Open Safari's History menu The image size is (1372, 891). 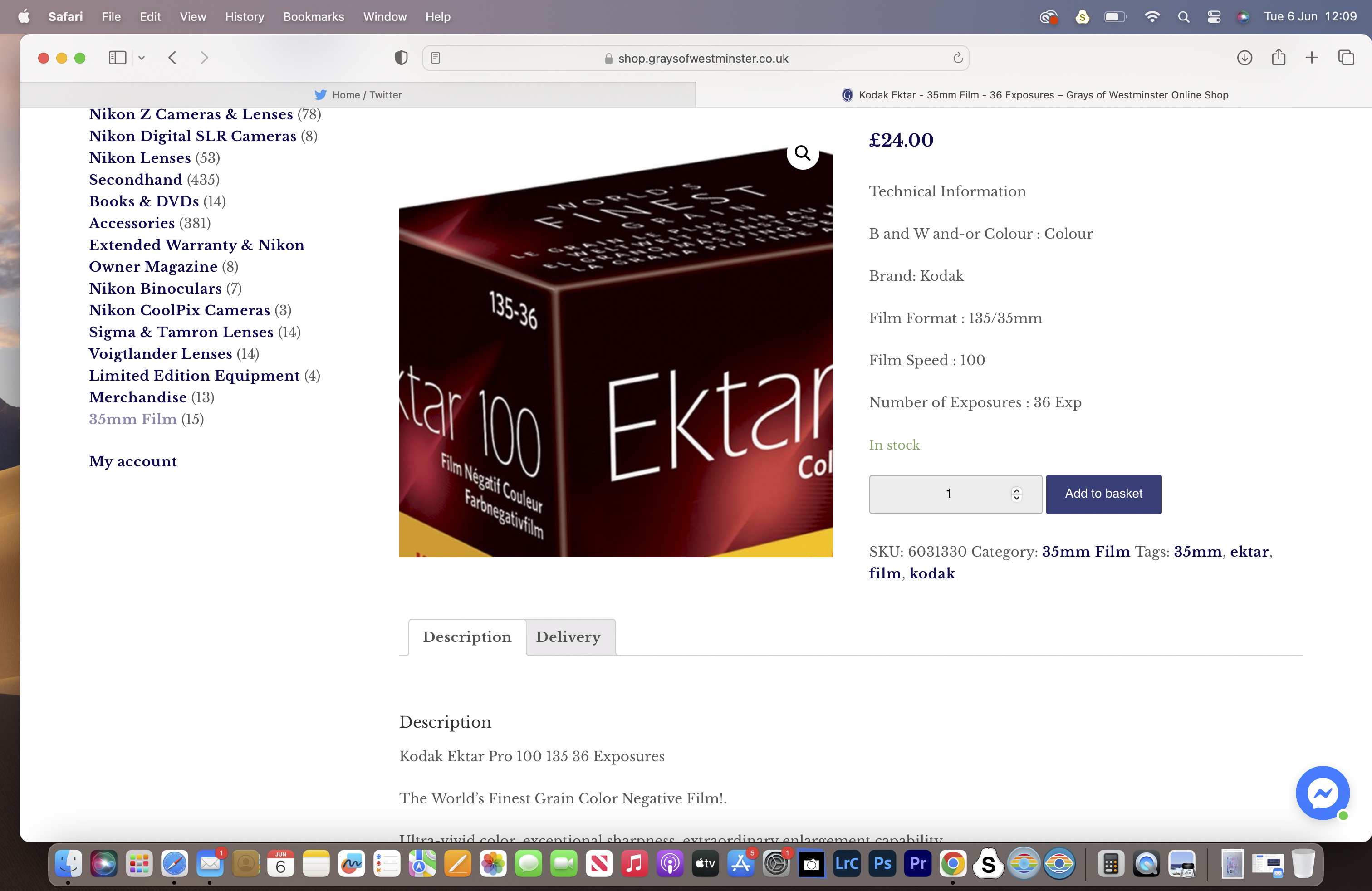pos(245,17)
